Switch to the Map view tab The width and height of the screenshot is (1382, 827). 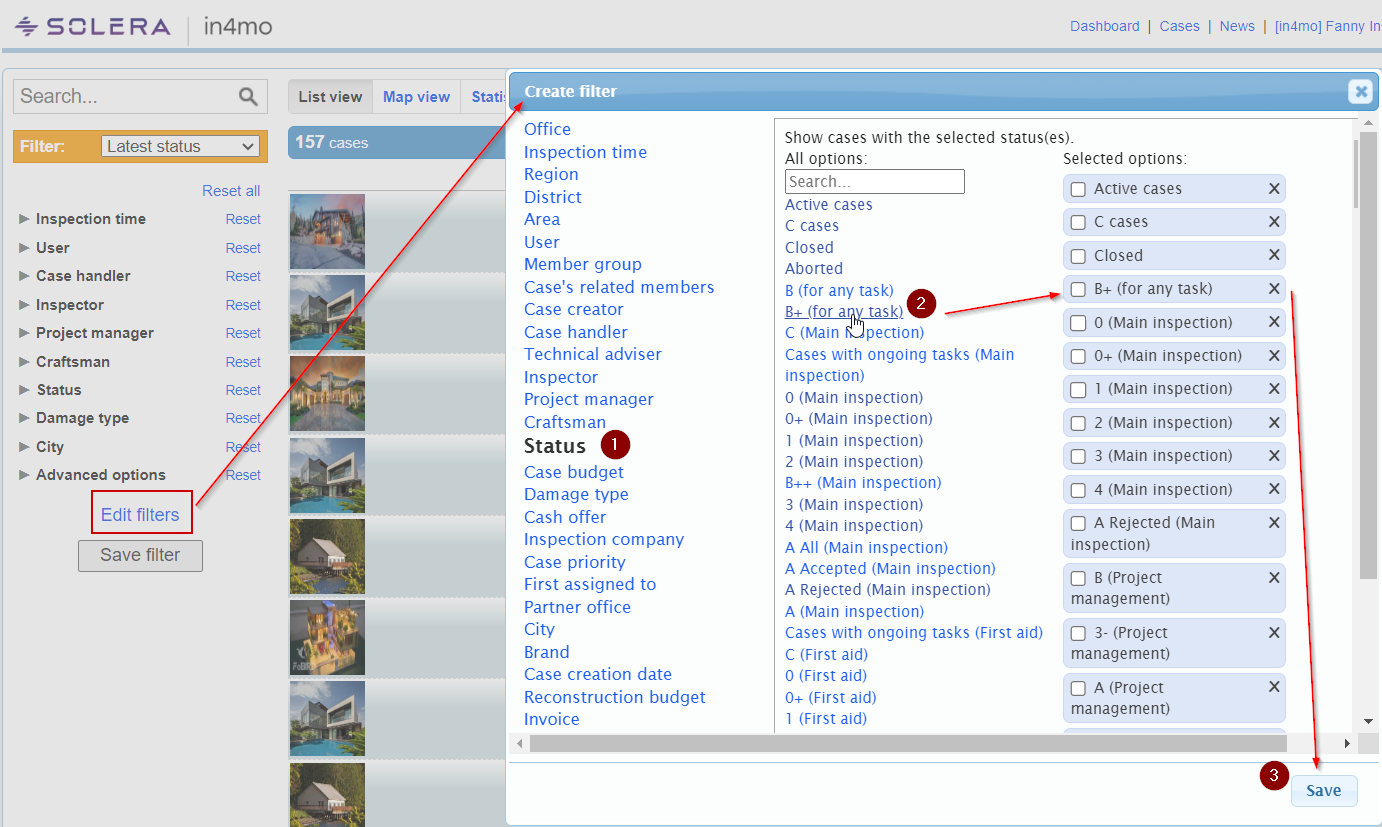click(x=416, y=97)
